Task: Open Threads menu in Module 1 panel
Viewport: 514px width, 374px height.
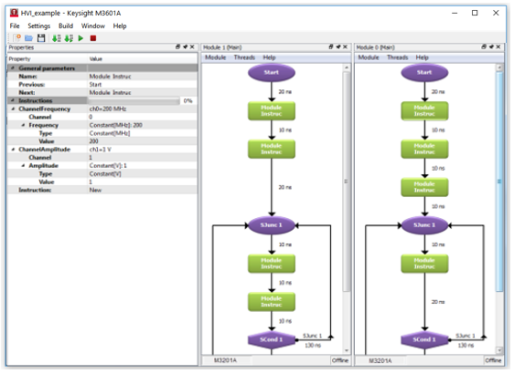Action: [244, 57]
